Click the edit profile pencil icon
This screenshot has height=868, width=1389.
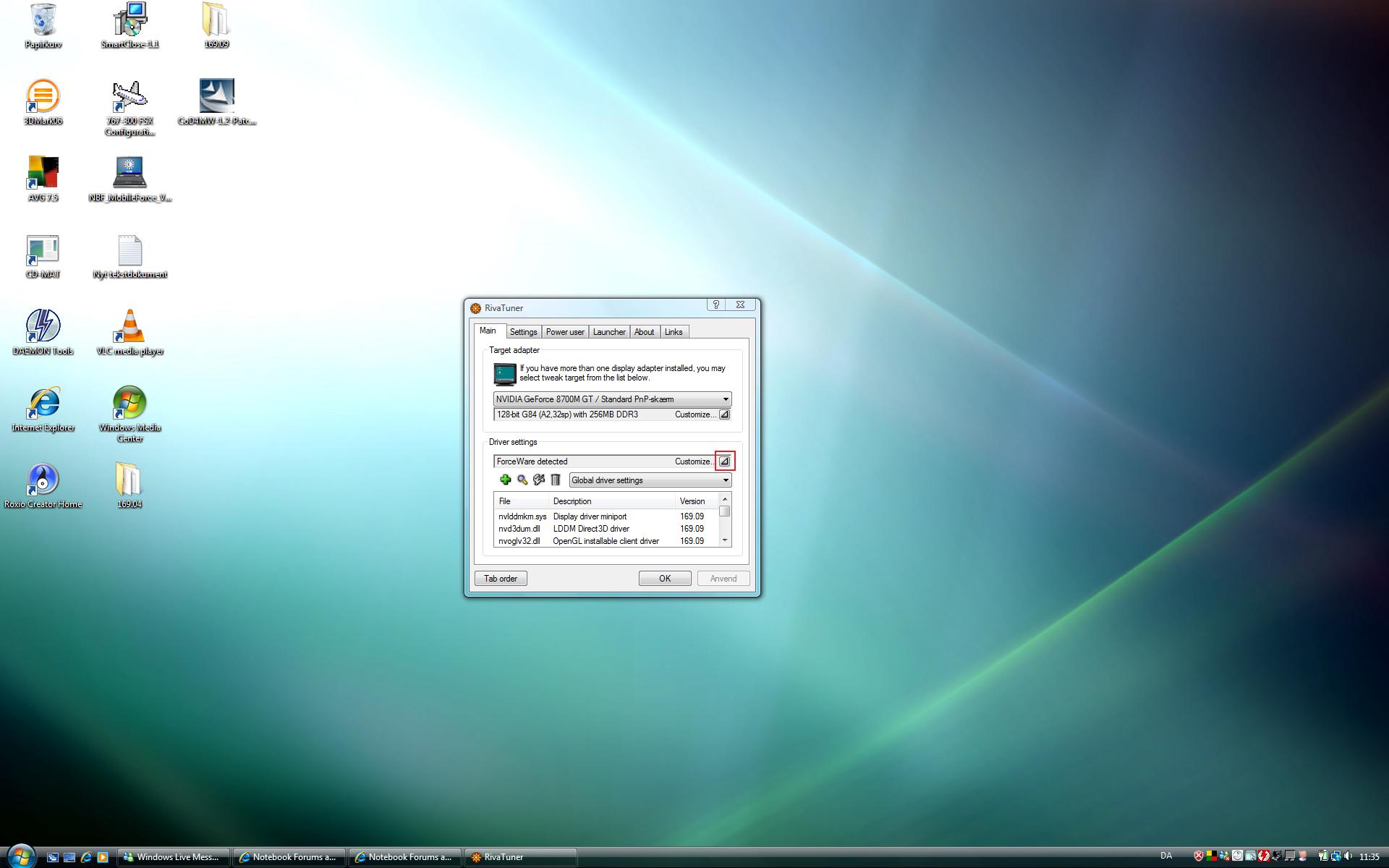[x=539, y=480]
